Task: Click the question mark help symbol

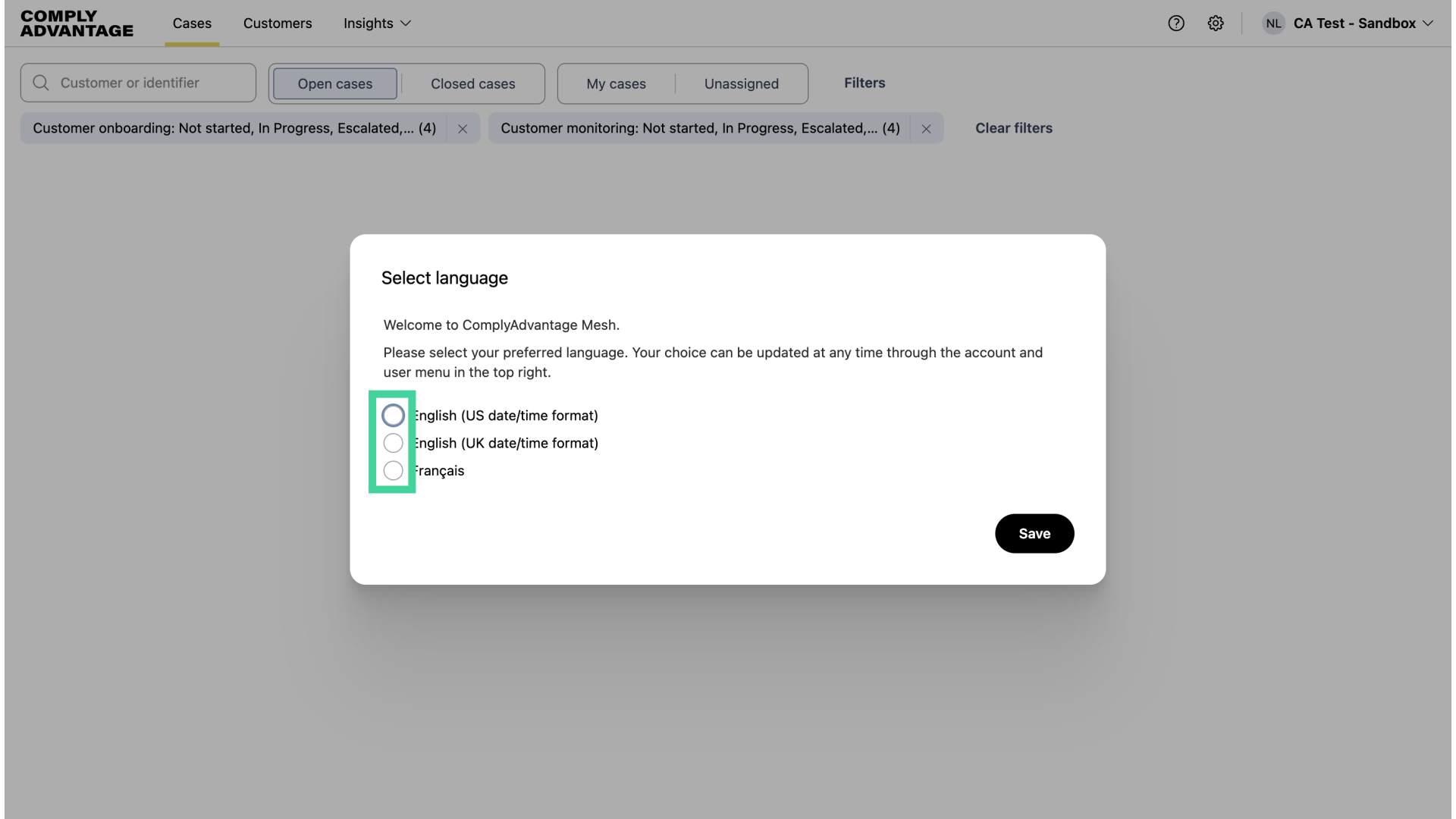Action: [1176, 23]
